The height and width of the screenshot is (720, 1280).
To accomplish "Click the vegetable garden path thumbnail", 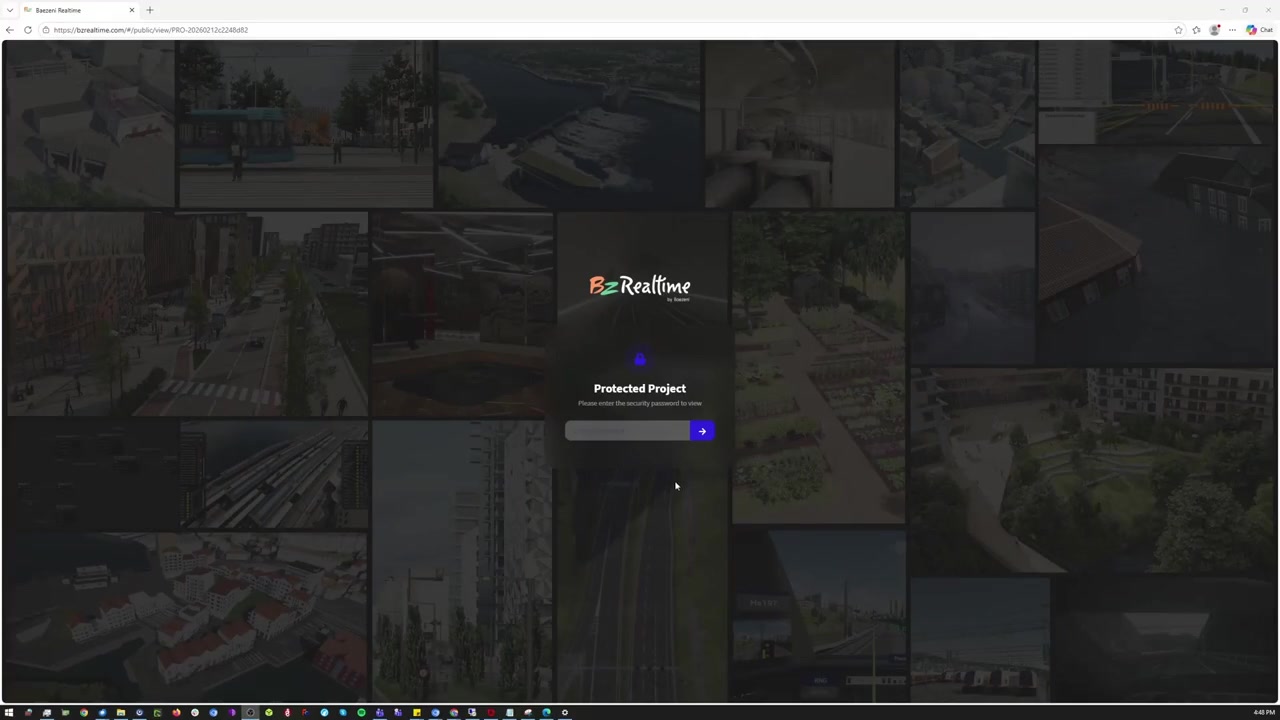I will coord(819,368).
